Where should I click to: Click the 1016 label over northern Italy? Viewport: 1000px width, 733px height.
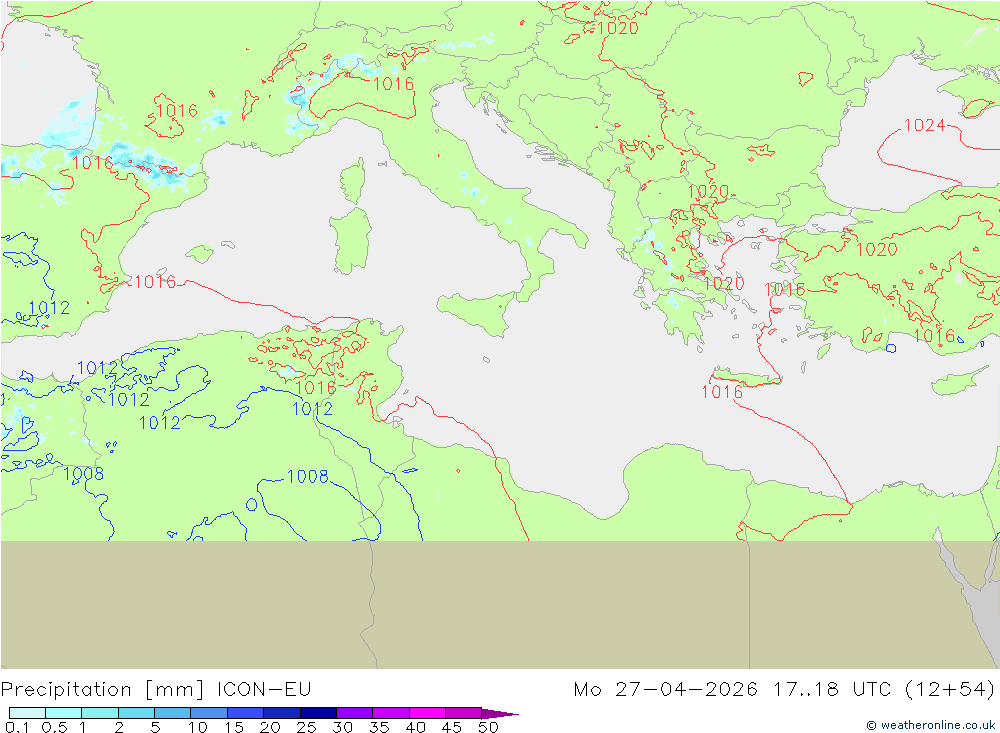[x=393, y=84]
